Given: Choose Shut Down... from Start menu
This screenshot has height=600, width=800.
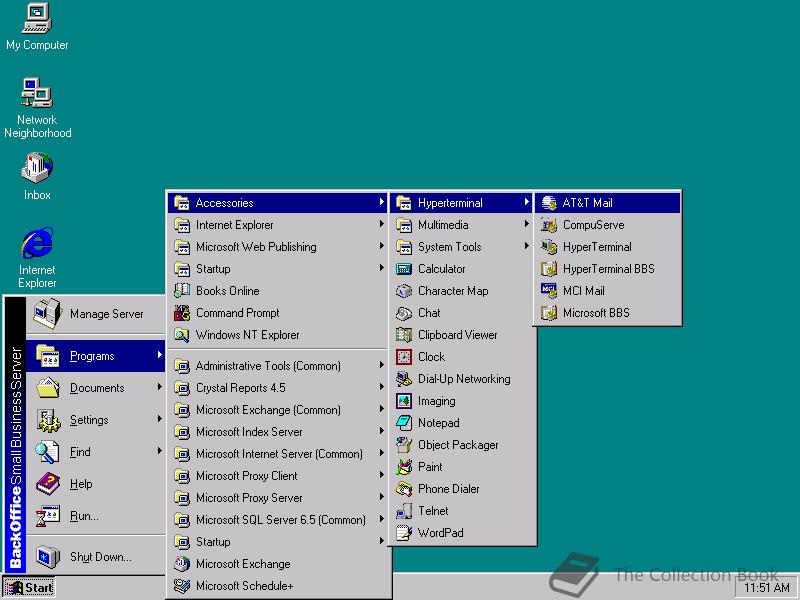Looking at the screenshot, I should pyautogui.click(x=95, y=557).
